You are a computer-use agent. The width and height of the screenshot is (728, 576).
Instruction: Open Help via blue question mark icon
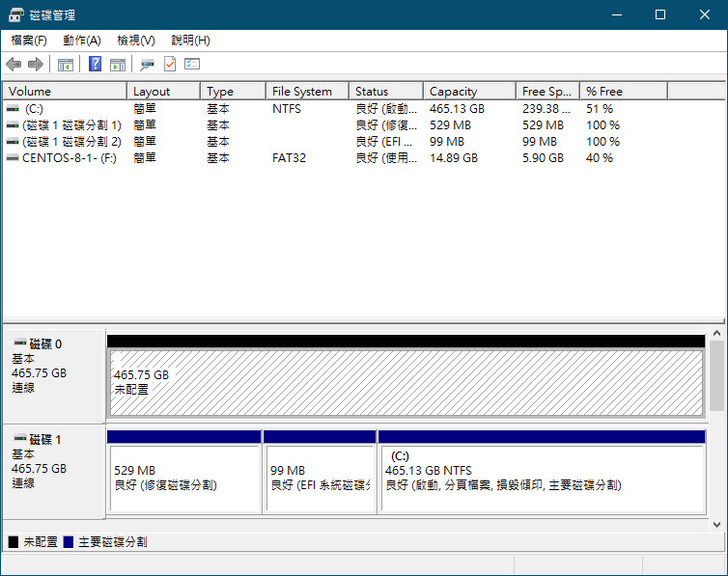[x=95, y=65]
